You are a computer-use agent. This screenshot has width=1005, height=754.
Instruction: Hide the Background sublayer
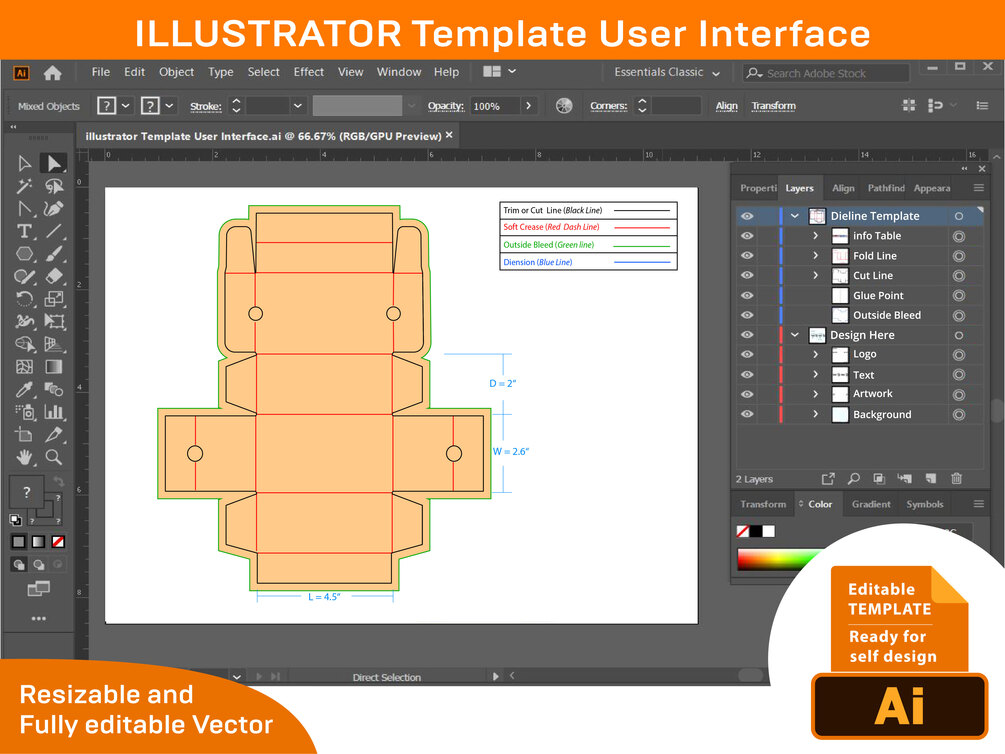[x=747, y=414]
